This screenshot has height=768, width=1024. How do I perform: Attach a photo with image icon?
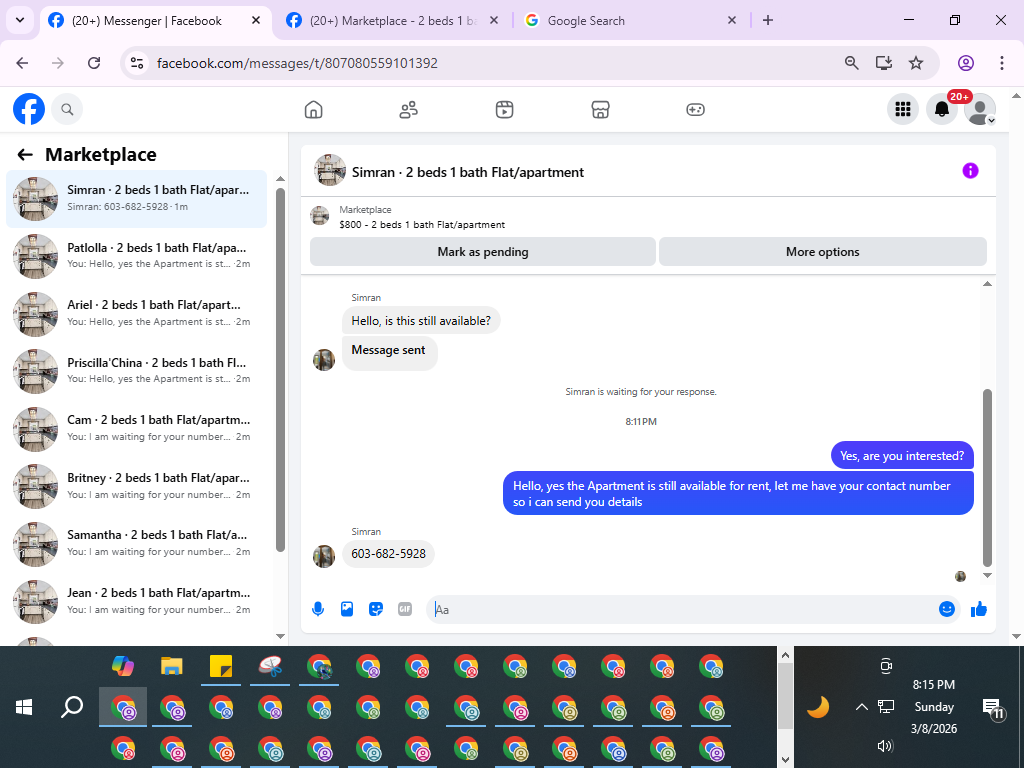point(347,609)
